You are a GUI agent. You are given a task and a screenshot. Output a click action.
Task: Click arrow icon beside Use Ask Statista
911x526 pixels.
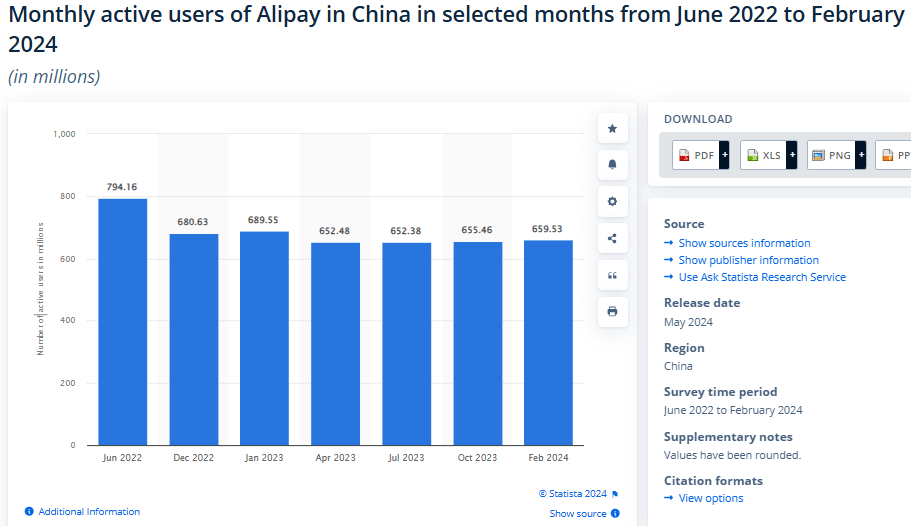point(669,277)
